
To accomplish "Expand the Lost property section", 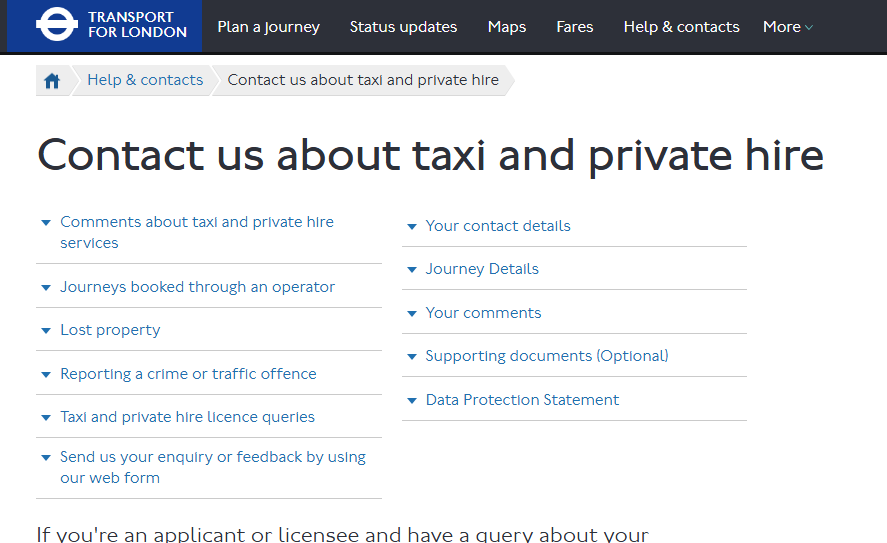I will (x=209, y=330).
